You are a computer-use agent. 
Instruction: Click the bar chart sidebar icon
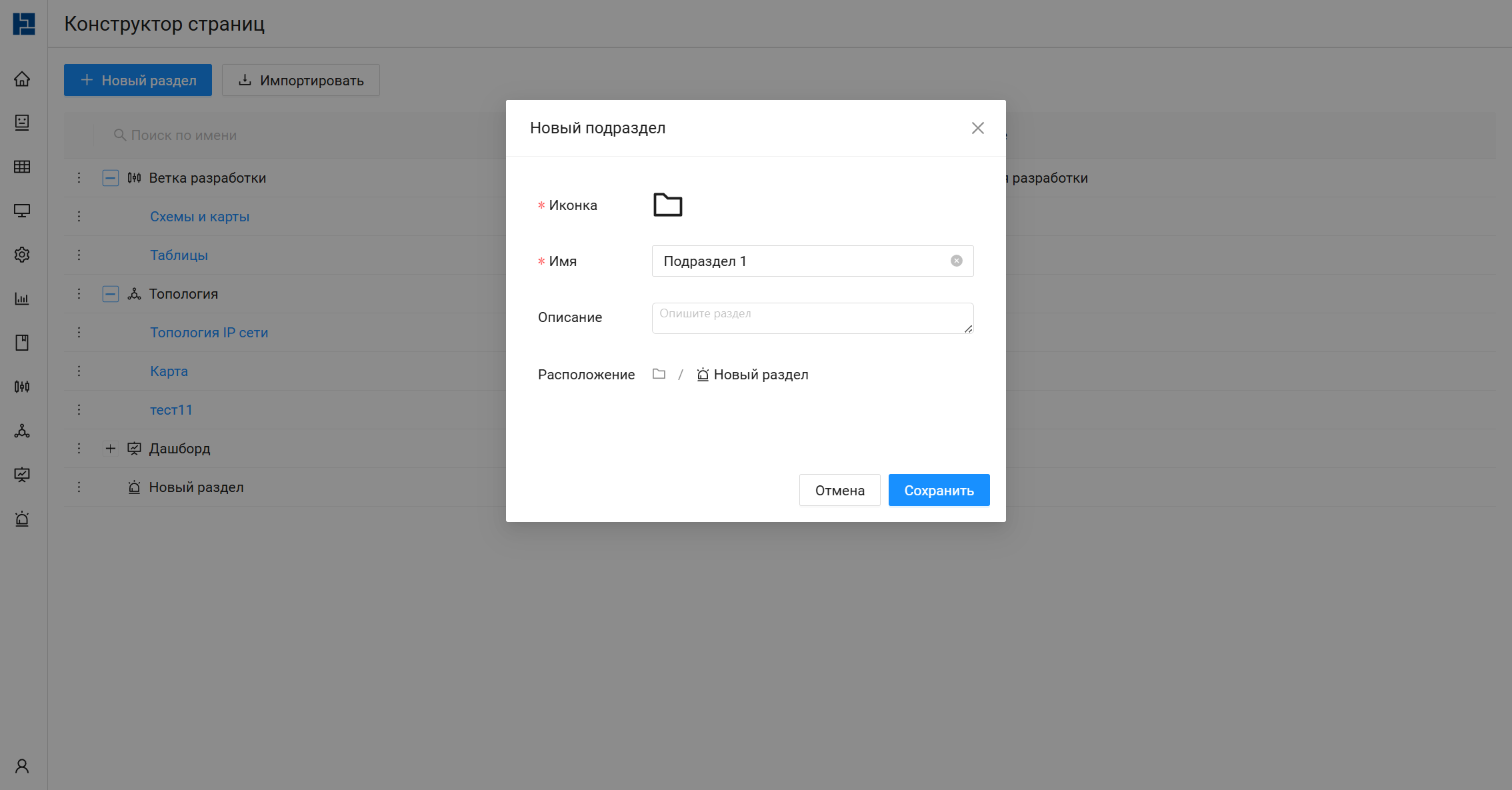tap(22, 299)
